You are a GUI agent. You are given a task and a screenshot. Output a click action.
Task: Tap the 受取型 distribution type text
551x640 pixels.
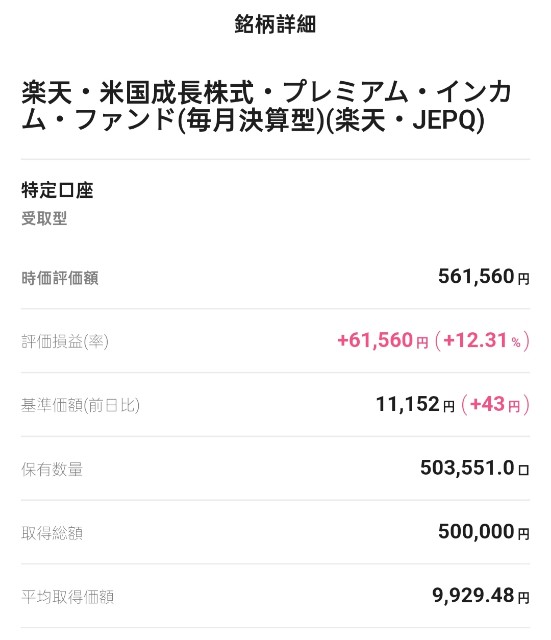(x=44, y=218)
